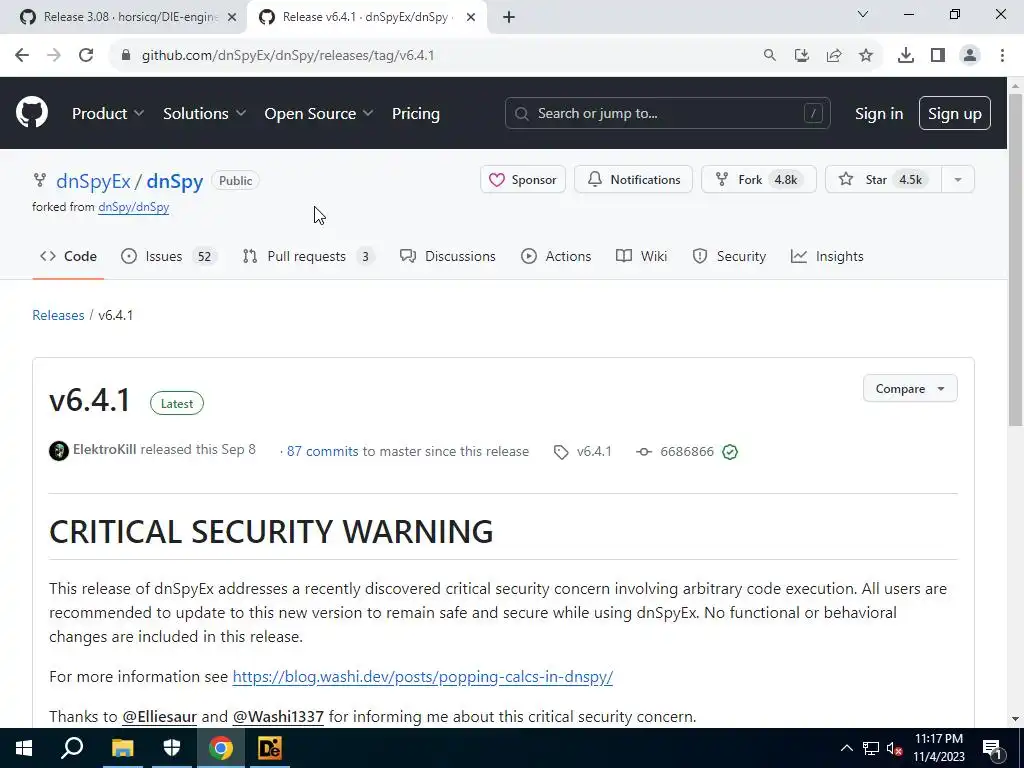Screen dimensions: 1024x768
Task: Open Chrome tab search chevron
Action: [863, 14]
